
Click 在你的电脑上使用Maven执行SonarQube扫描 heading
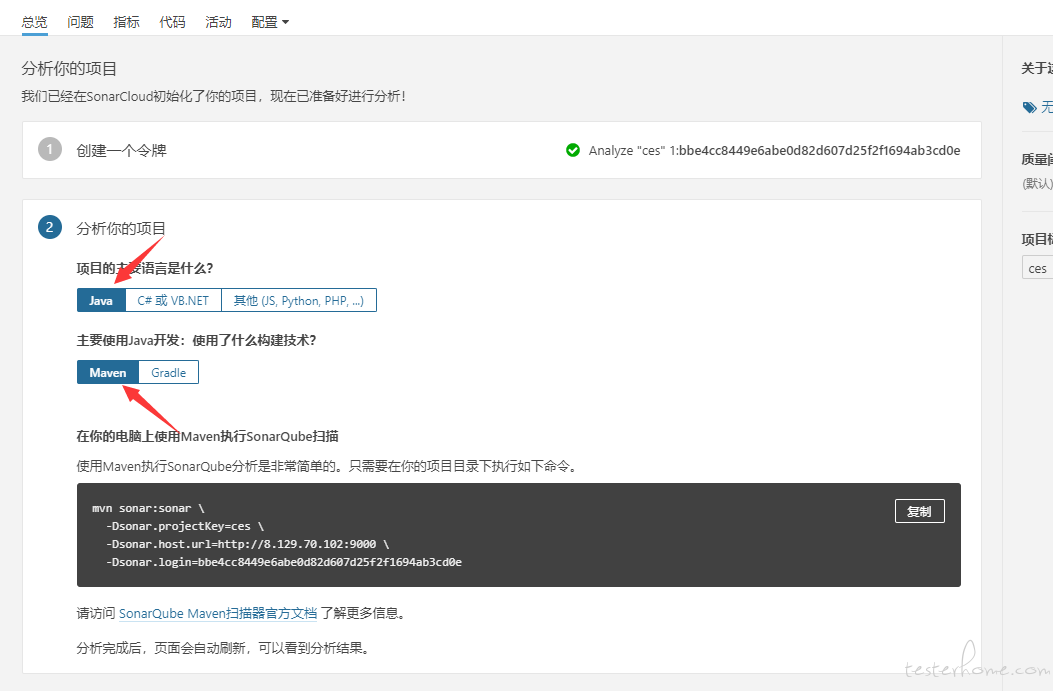(x=208, y=436)
